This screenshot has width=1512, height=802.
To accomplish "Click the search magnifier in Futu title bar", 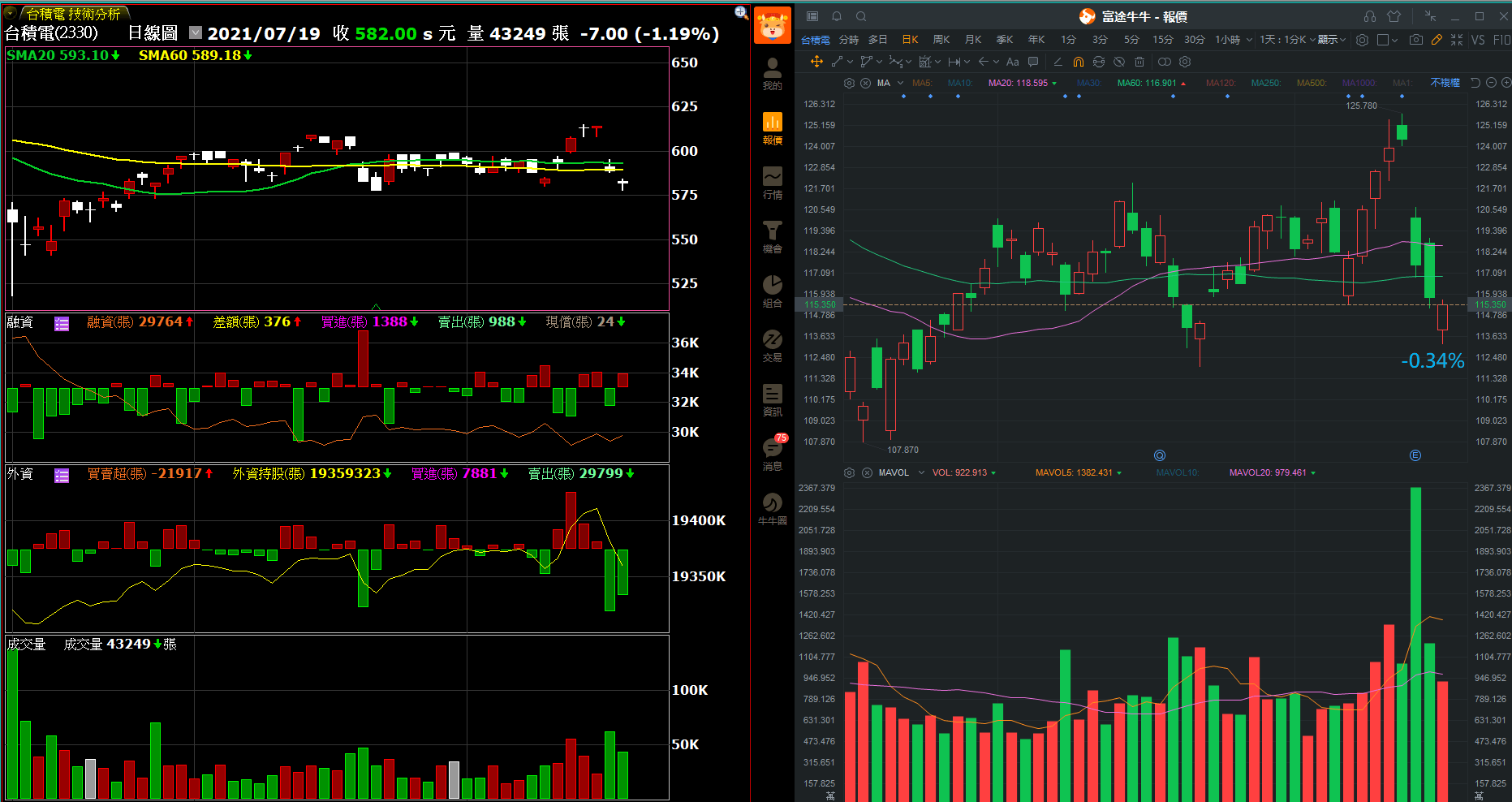I will pyautogui.click(x=861, y=16).
